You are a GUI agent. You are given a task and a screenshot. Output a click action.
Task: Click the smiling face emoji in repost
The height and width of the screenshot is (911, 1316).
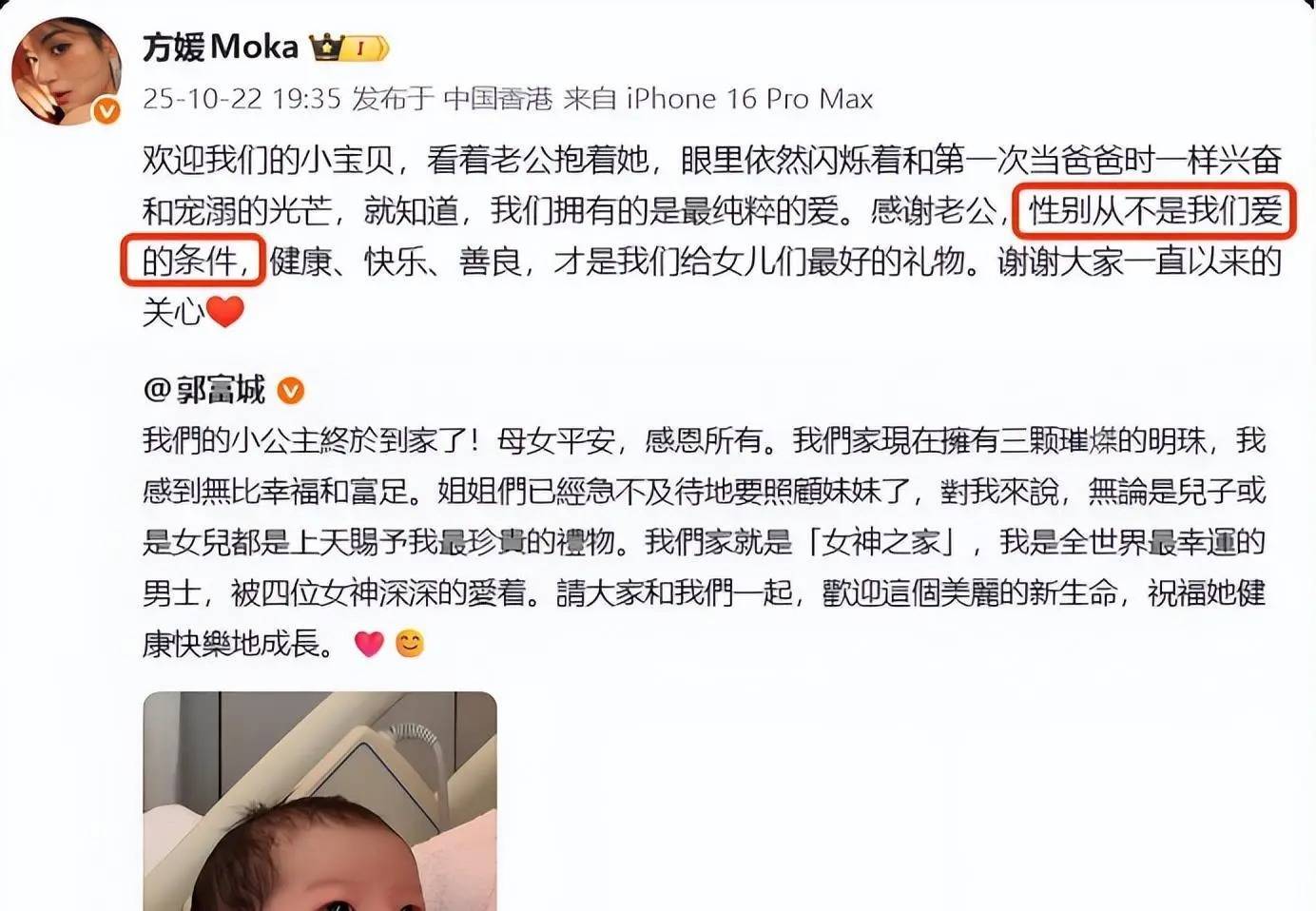coord(410,644)
